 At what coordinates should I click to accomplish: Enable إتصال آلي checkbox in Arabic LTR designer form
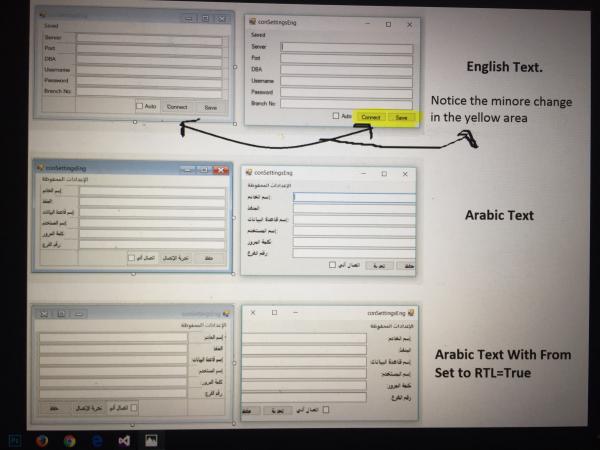point(131,258)
